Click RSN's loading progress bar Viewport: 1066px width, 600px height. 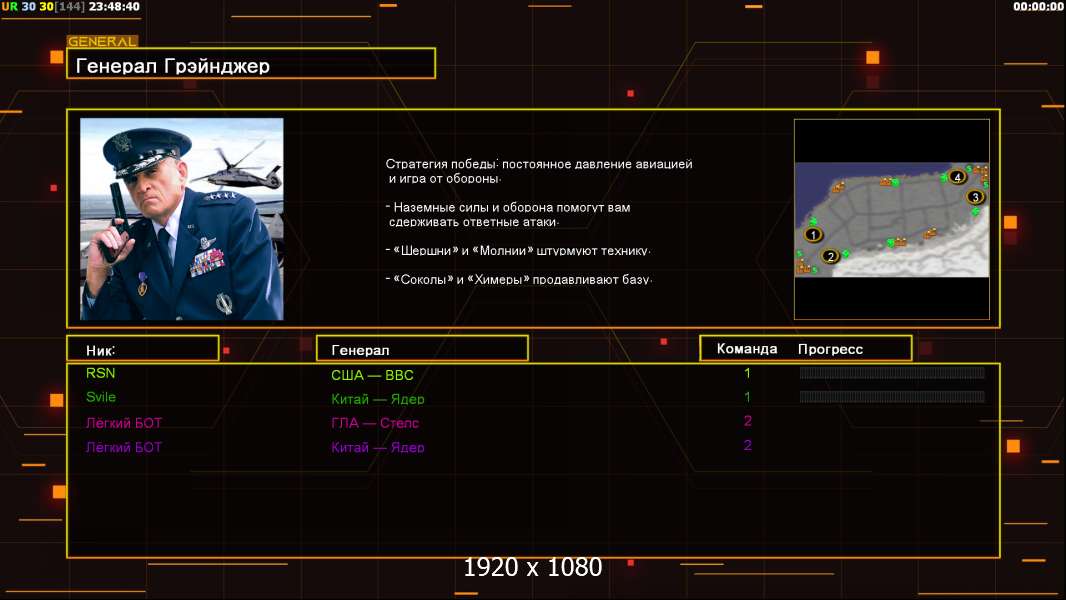coord(892,372)
